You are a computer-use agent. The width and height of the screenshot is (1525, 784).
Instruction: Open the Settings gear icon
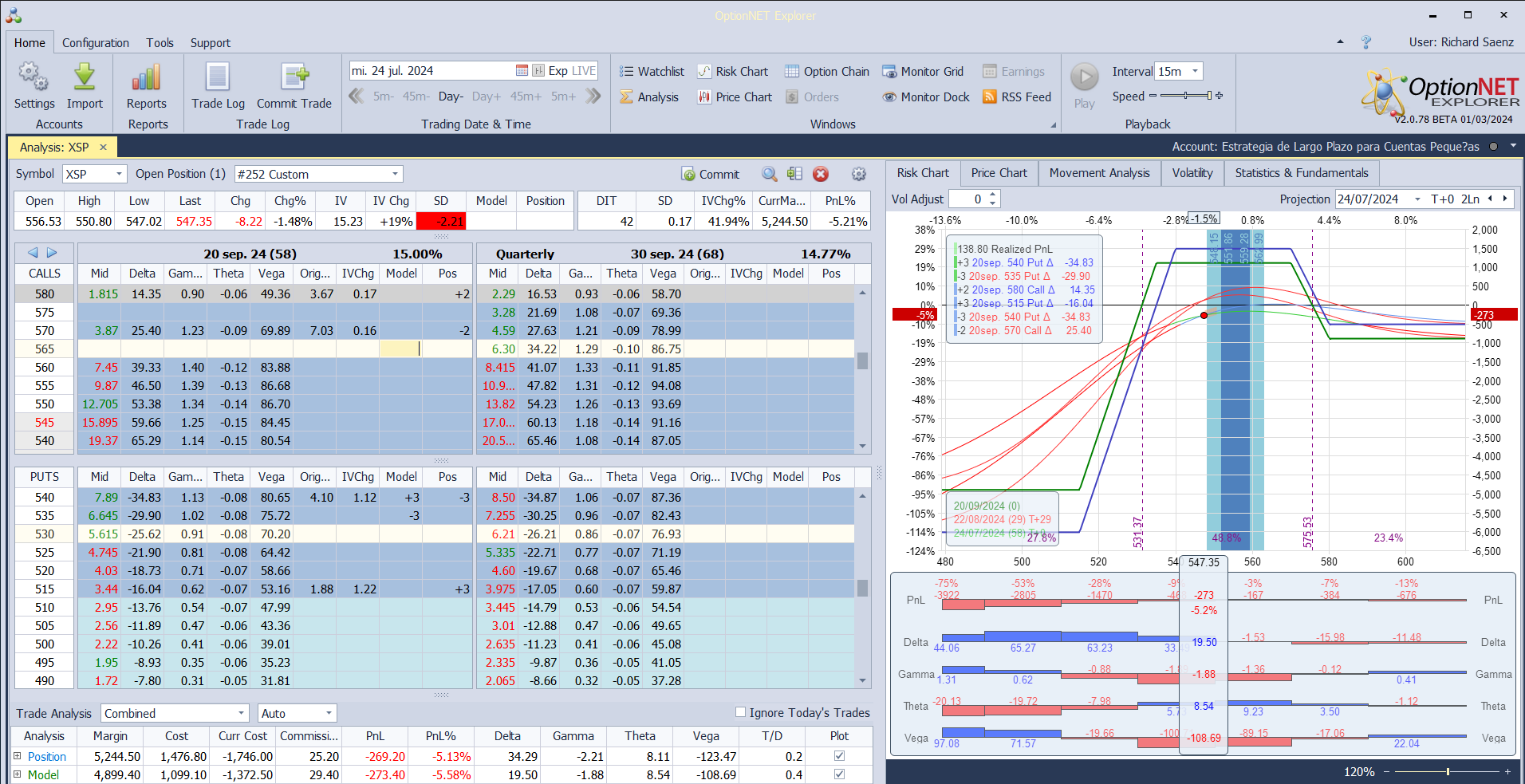coord(33,78)
